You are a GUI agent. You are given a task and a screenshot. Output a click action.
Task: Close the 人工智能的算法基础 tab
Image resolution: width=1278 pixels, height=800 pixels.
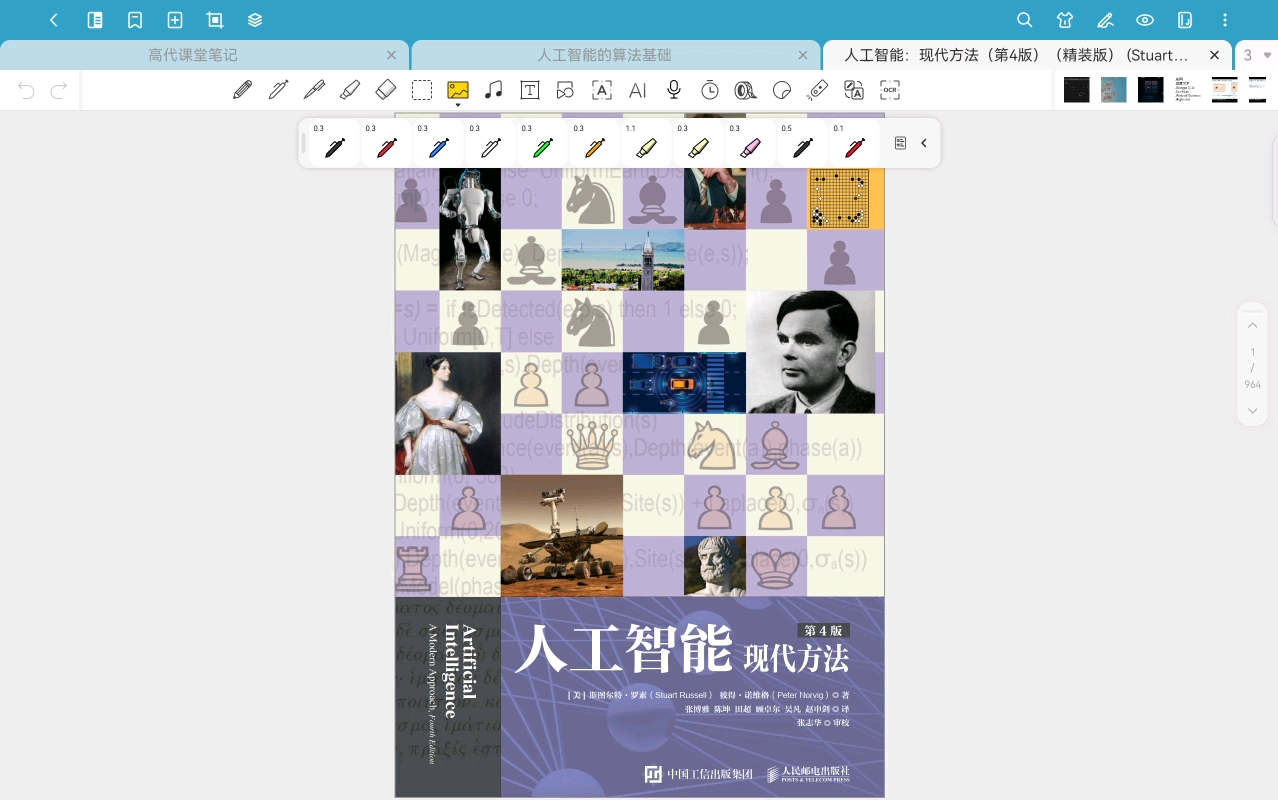(803, 55)
